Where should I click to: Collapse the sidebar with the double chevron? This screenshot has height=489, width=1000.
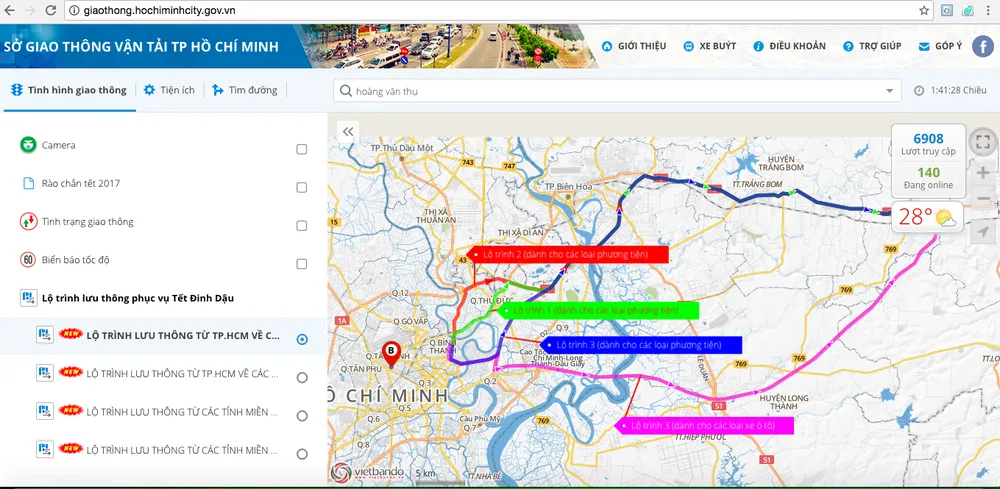(348, 132)
